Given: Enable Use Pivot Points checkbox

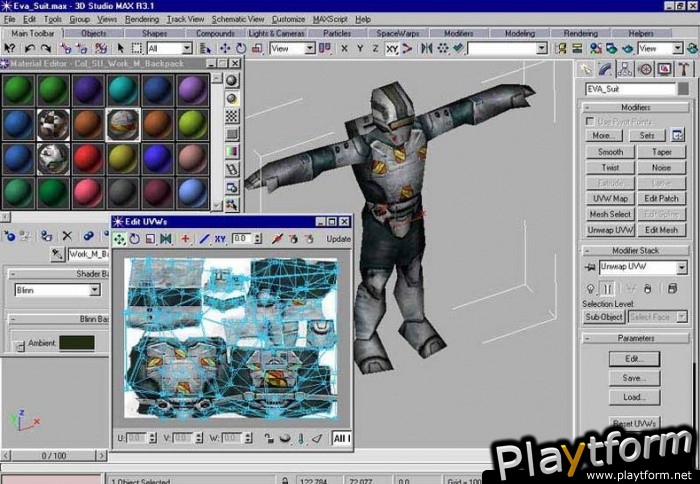Looking at the screenshot, I should [x=590, y=121].
